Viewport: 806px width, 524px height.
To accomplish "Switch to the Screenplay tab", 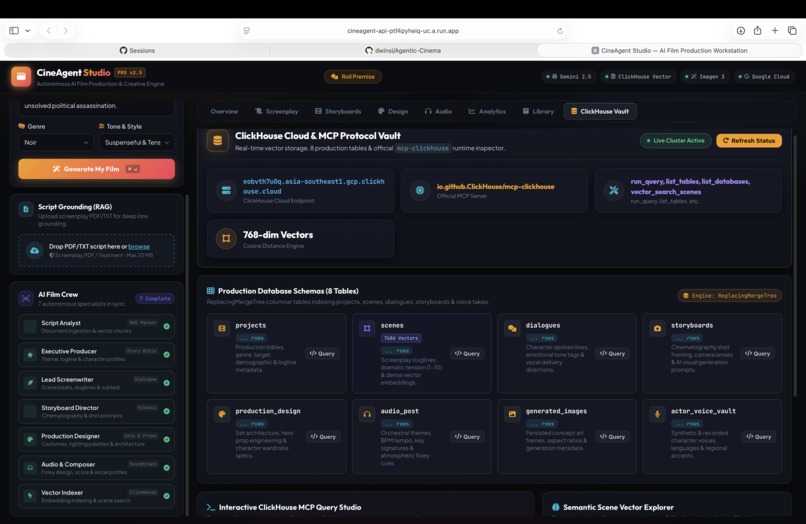I will click(277, 112).
